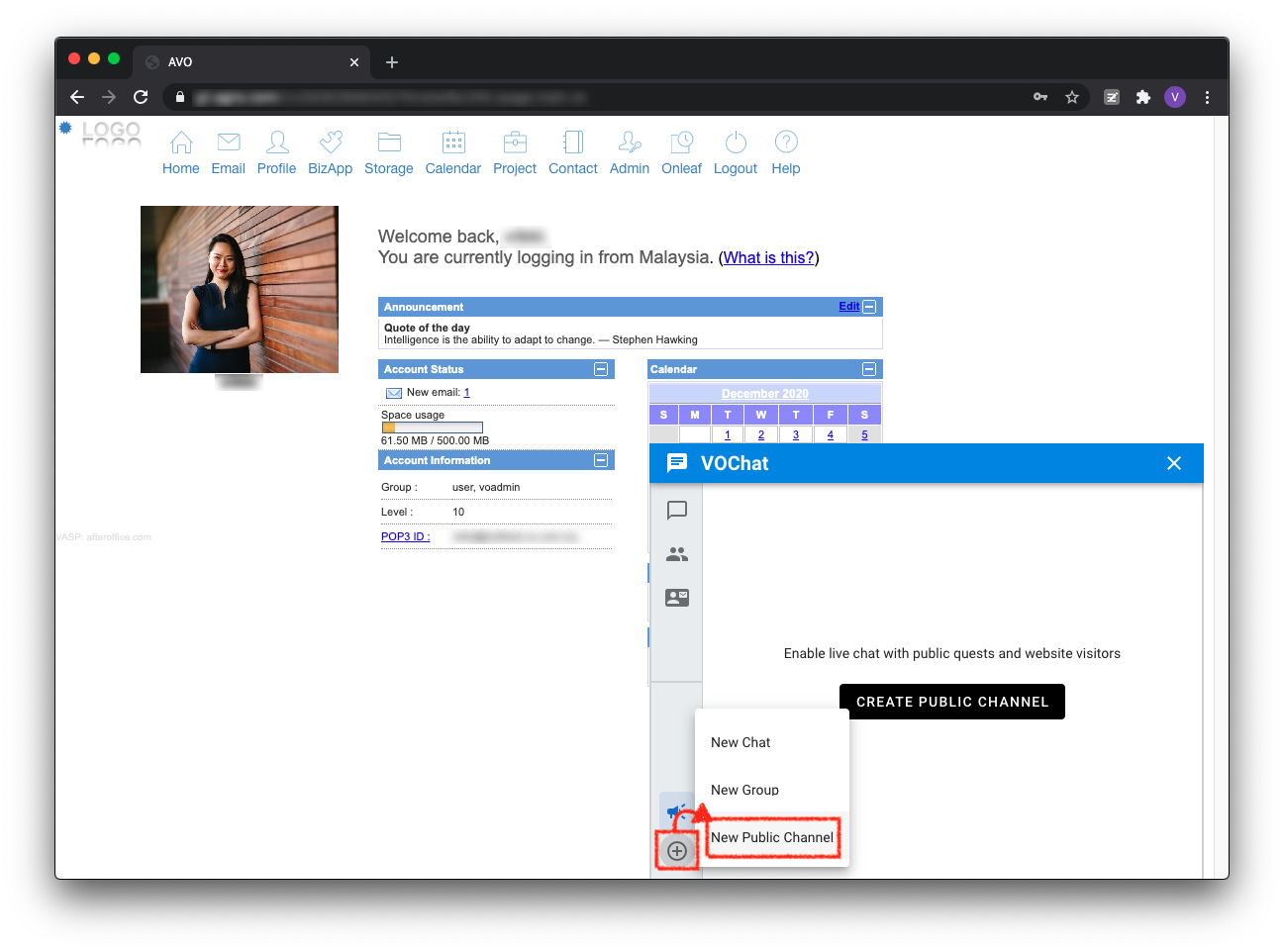1284x952 pixels.
Task: Click the space usage progress bar
Action: [x=433, y=428]
